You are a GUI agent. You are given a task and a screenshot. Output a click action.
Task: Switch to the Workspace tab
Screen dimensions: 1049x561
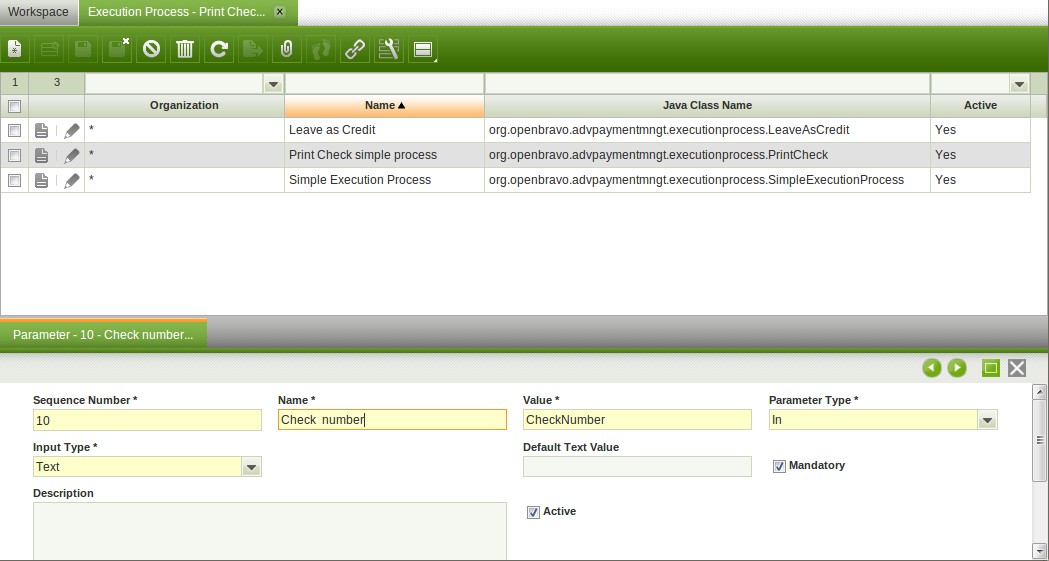point(39,12)
